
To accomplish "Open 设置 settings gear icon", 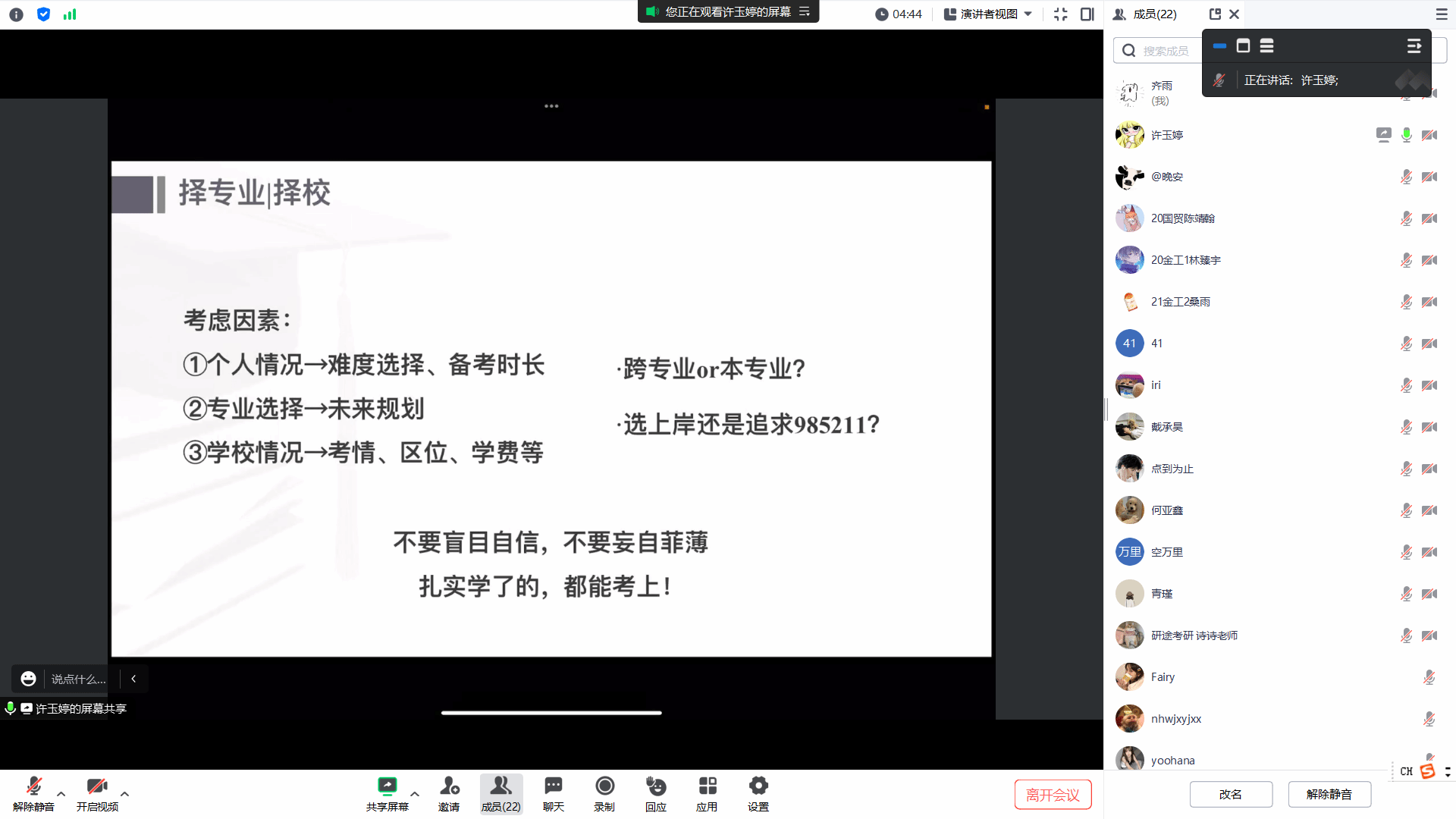I will (758, 786).
